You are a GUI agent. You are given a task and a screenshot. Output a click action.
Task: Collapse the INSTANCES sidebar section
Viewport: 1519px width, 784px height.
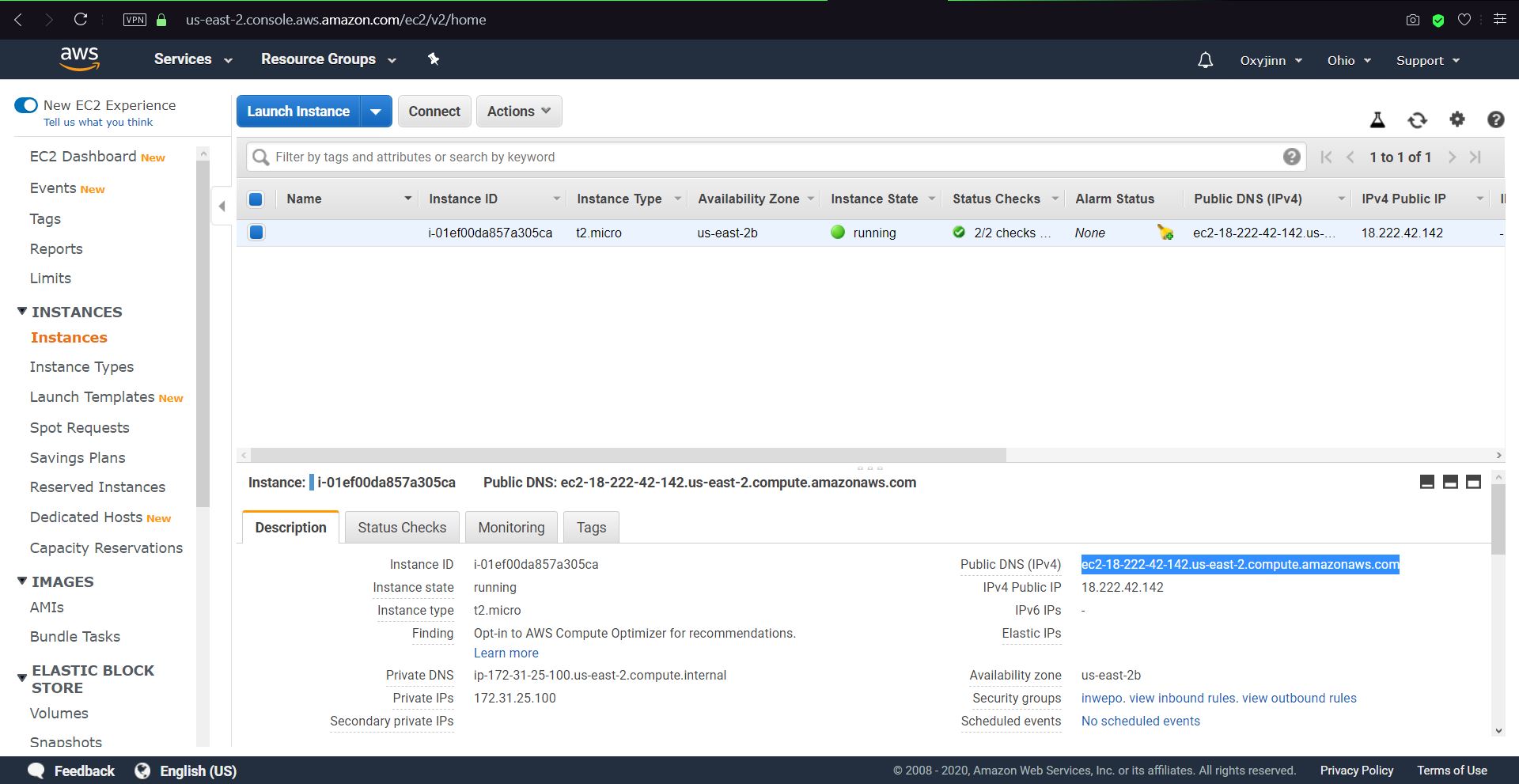[22, 312]
